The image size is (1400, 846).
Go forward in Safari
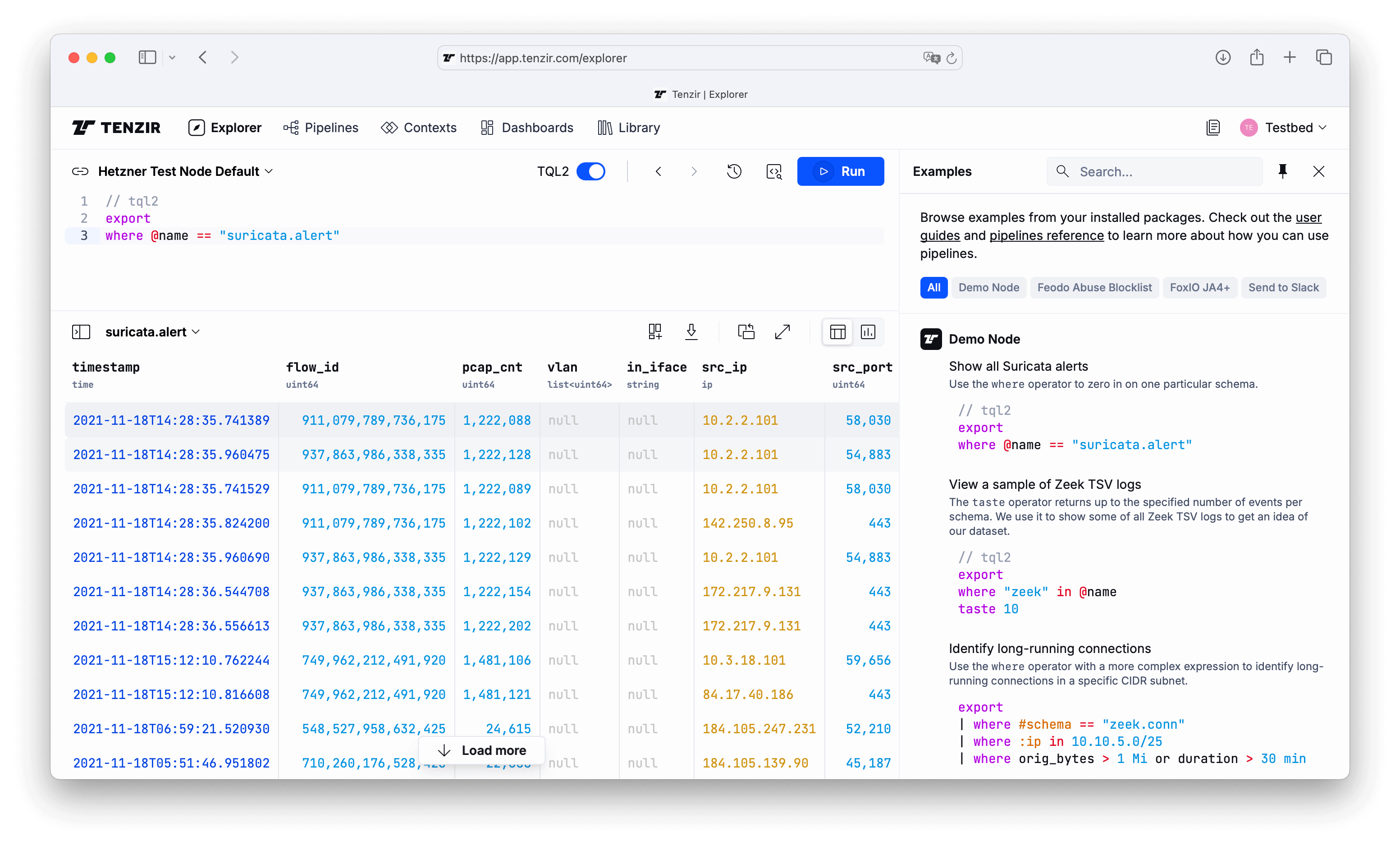click(234, 57)
